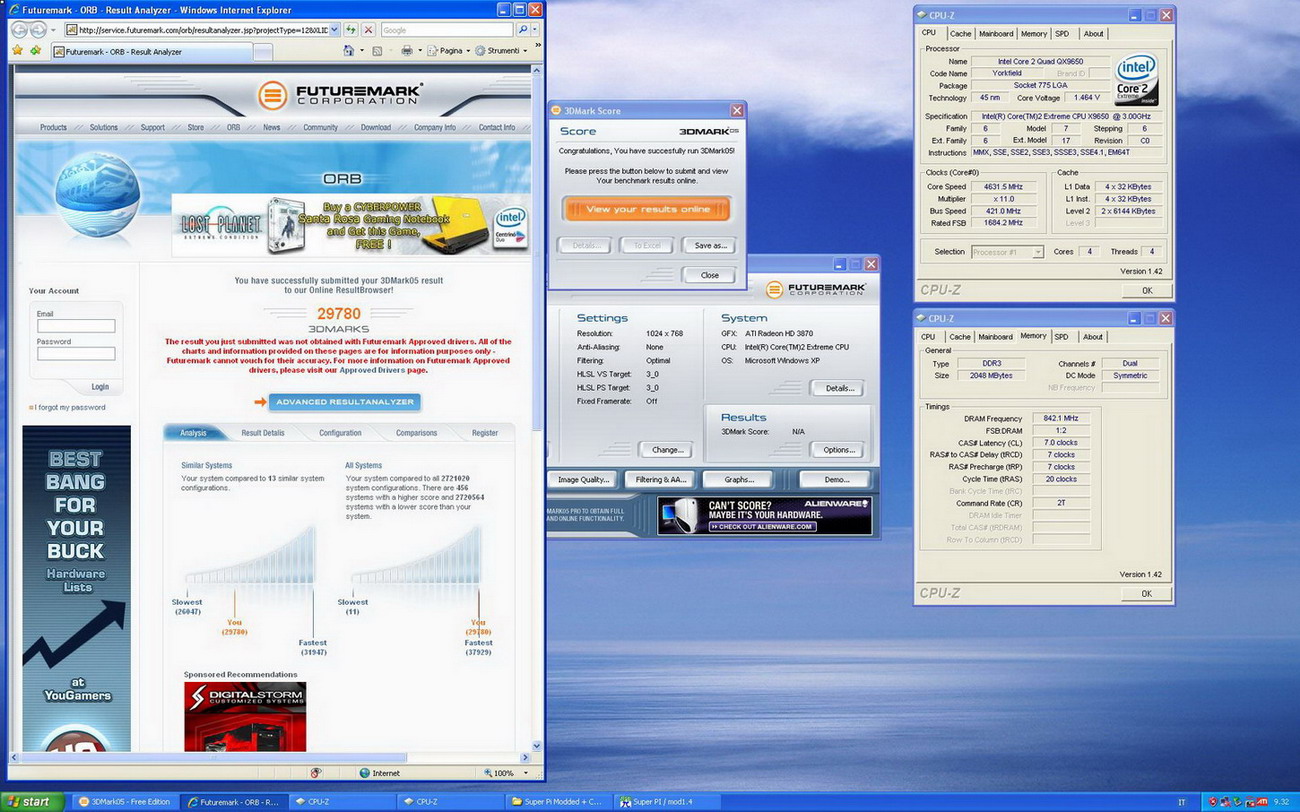
Task: Click the RSS feeds icon in IE toolbar
Action: [377, 50]
